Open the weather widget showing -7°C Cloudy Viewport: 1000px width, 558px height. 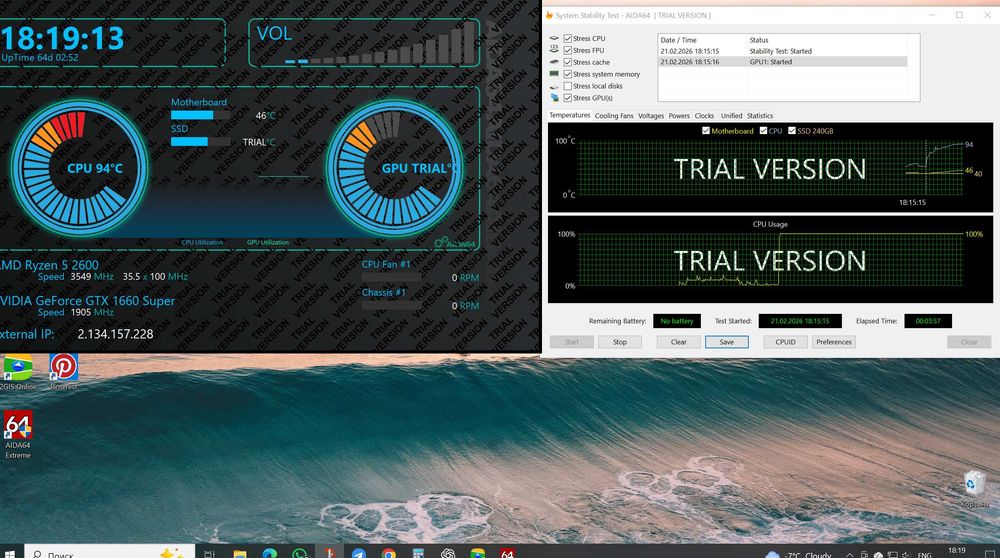[798, 554]
